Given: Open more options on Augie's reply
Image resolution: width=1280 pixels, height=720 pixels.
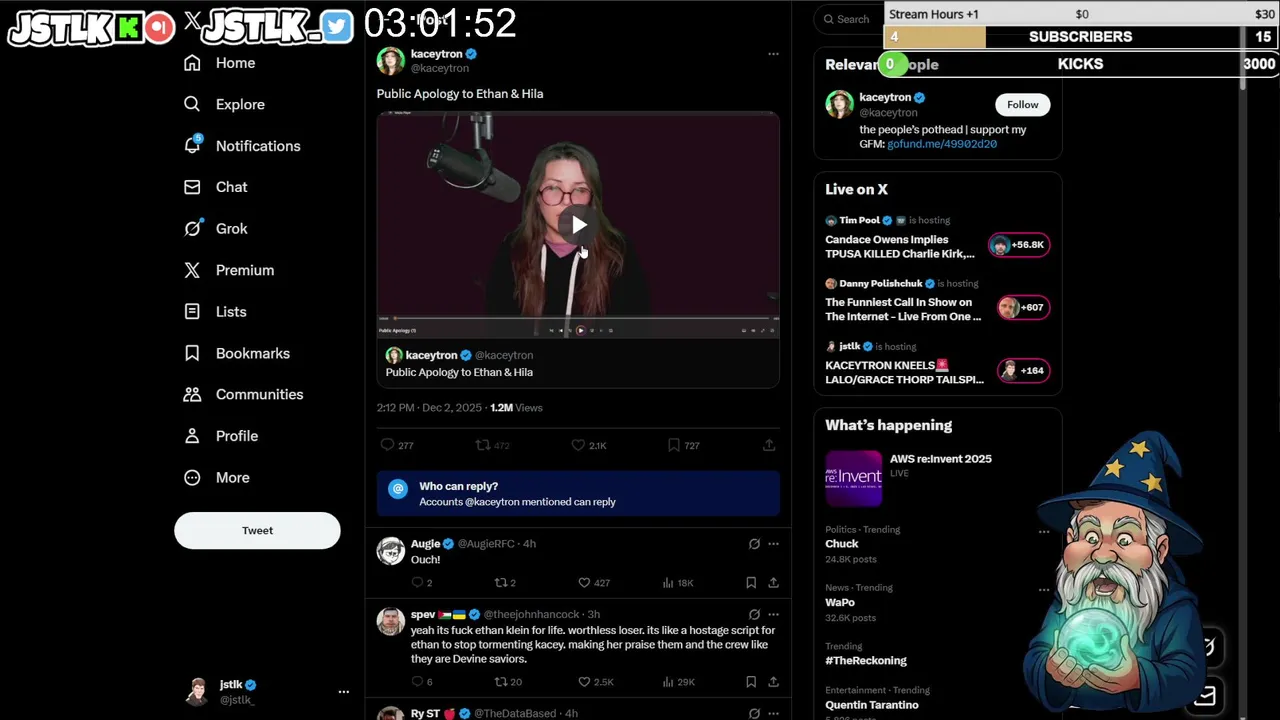Looking at the screenshot, I should point(773,544).
